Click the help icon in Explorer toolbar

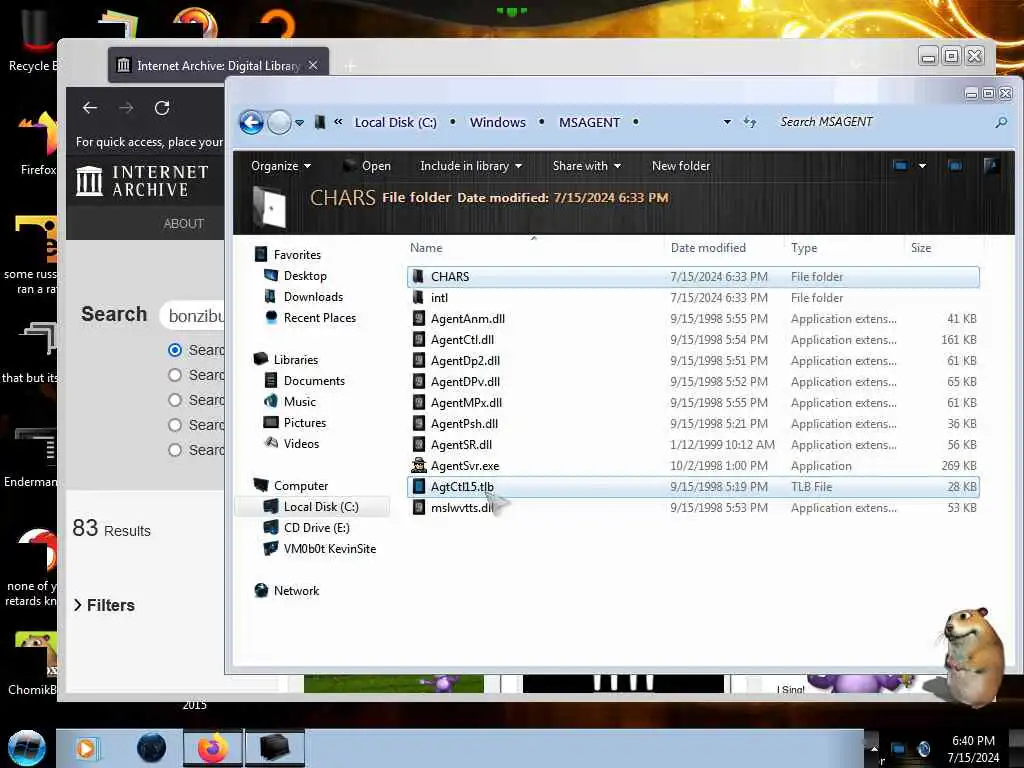pos(991,166)
